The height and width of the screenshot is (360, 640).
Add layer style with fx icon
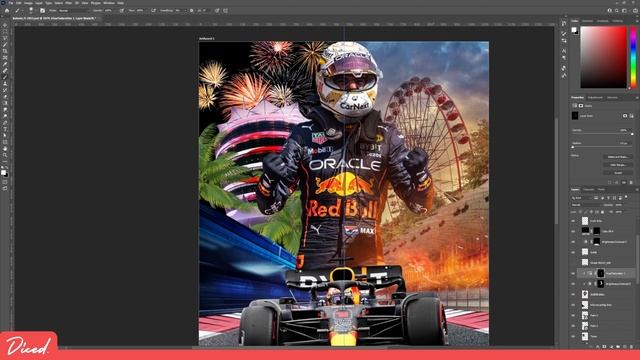598,347
